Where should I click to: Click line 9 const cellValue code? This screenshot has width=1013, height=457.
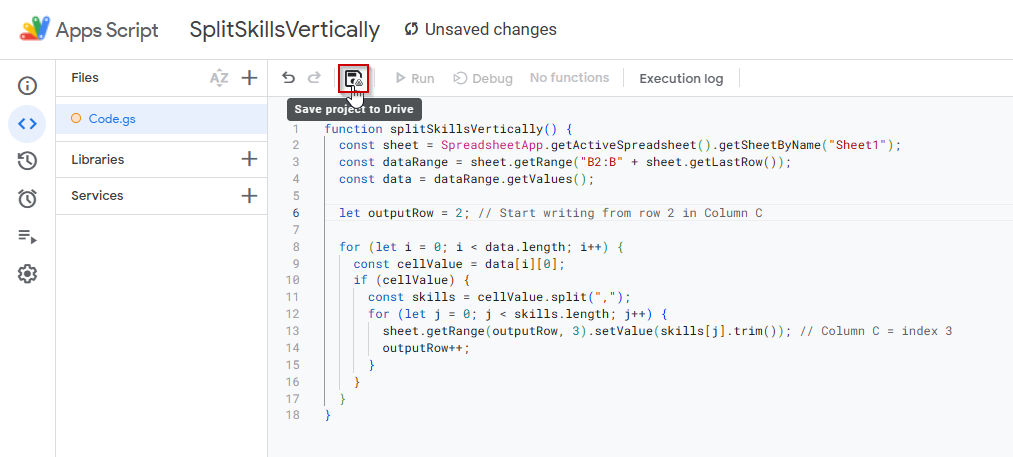(459, 264)
